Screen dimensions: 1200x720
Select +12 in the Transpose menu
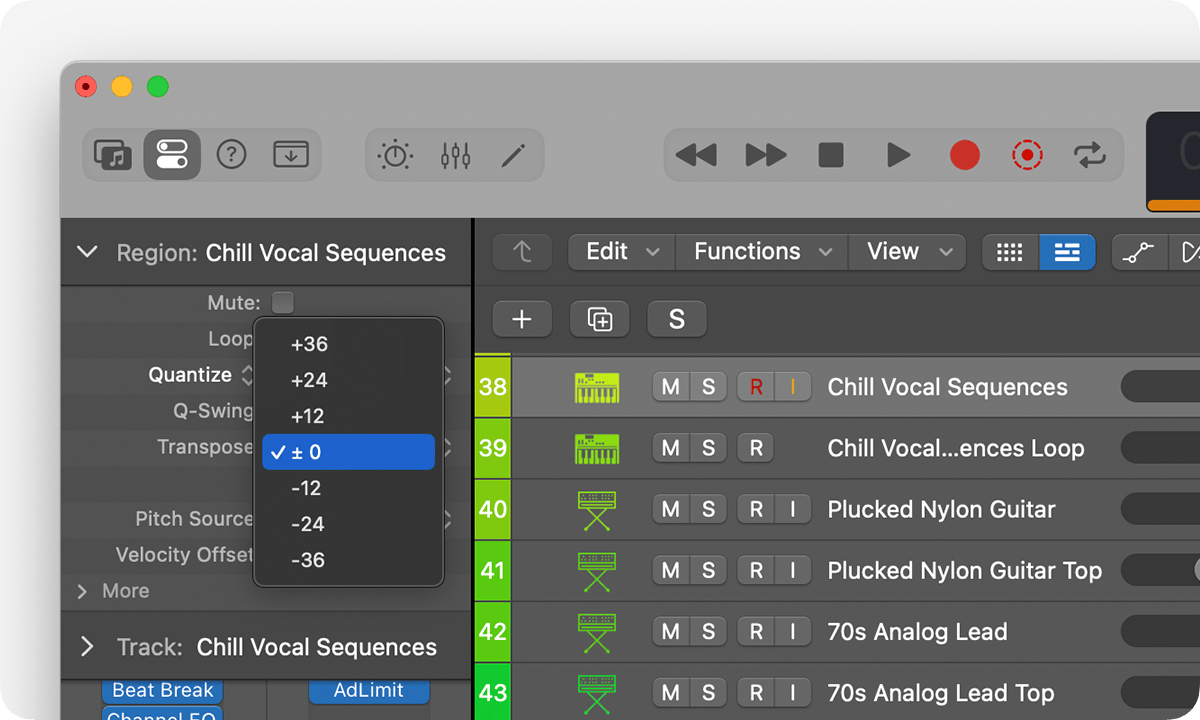[348, 416]
